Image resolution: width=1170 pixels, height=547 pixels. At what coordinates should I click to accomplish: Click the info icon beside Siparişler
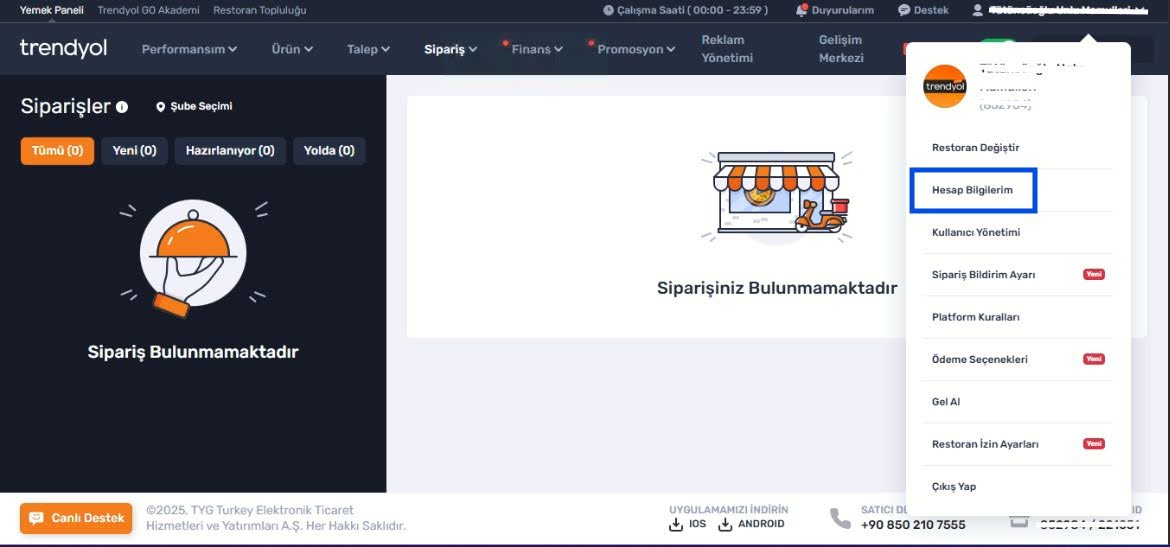pos(122,107)
